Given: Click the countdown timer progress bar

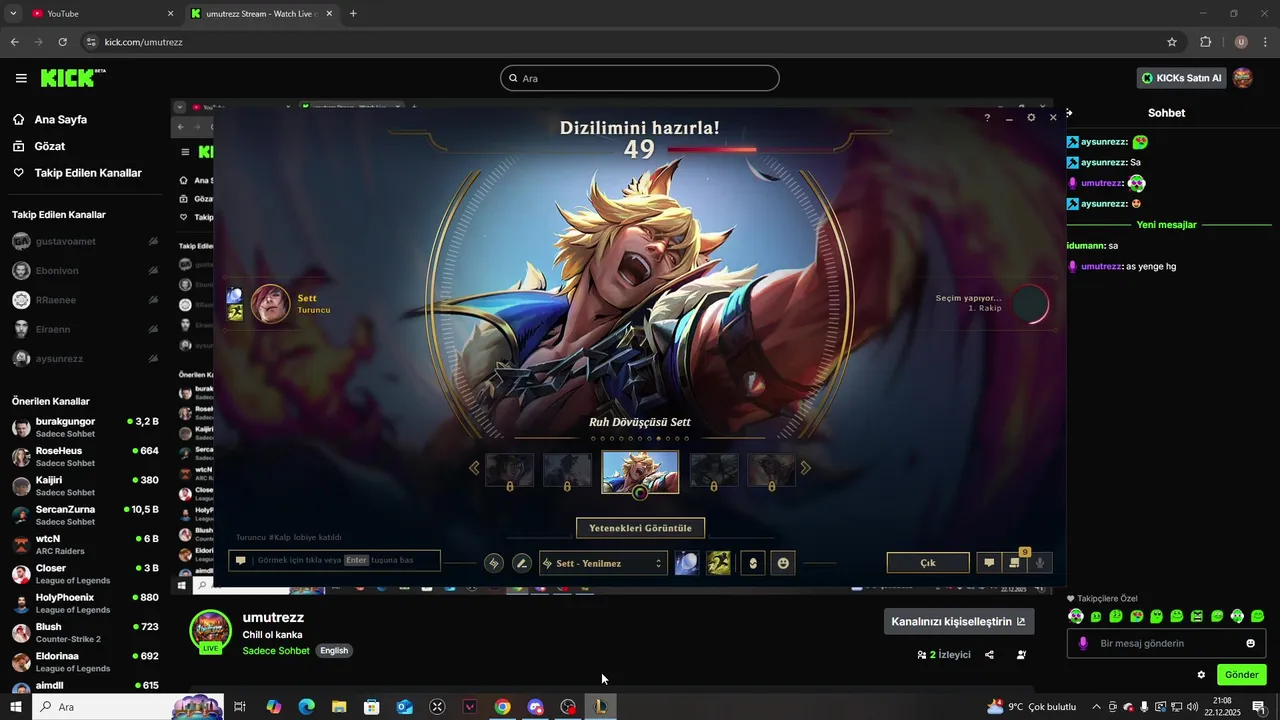Looking at the screenshot, I should [712, 150].
